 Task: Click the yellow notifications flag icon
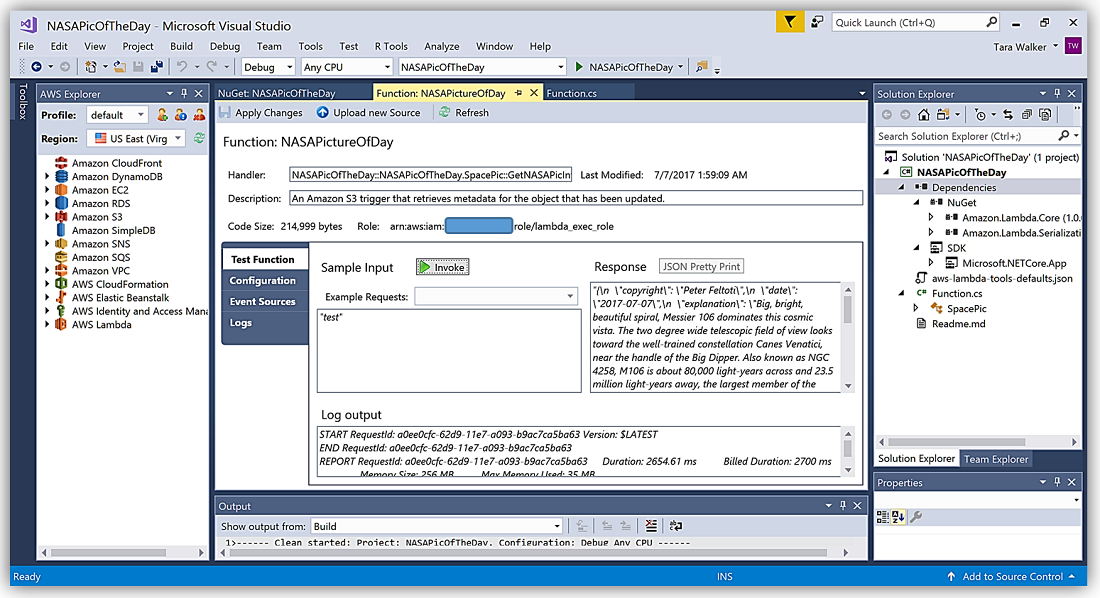pos(790,22)
